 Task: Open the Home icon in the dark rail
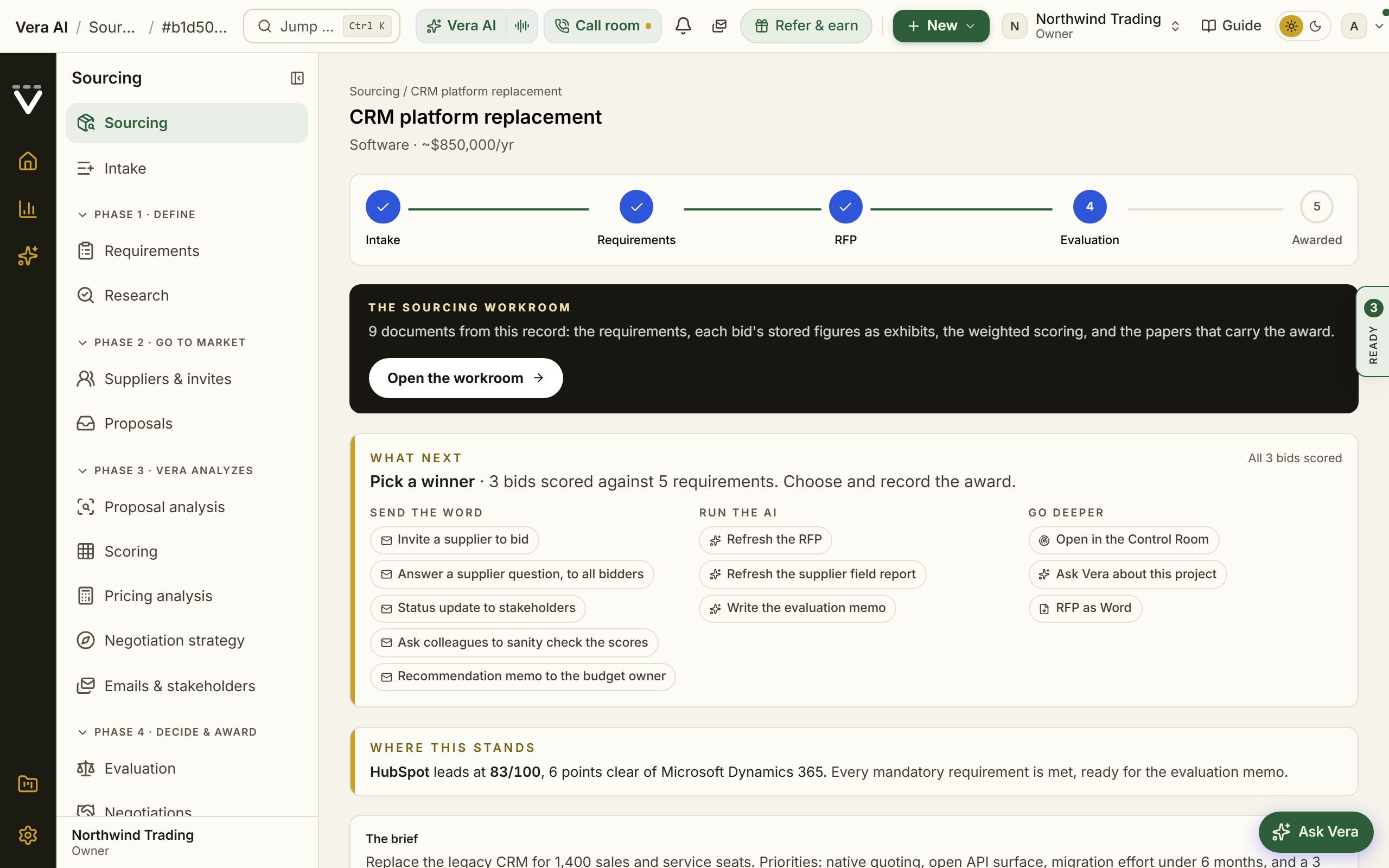point(28,161)
